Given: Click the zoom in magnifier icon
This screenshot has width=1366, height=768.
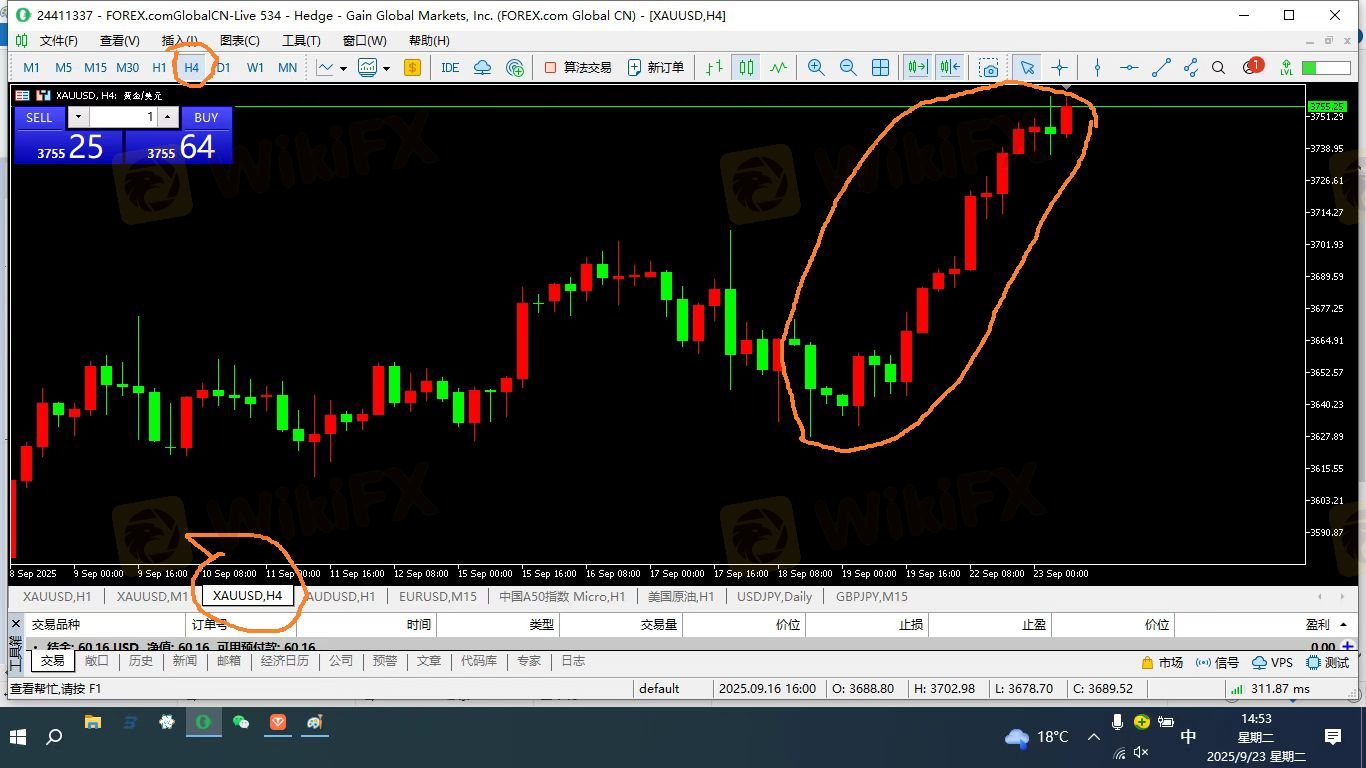Looking at the screenshot, I should pos(816,68).
